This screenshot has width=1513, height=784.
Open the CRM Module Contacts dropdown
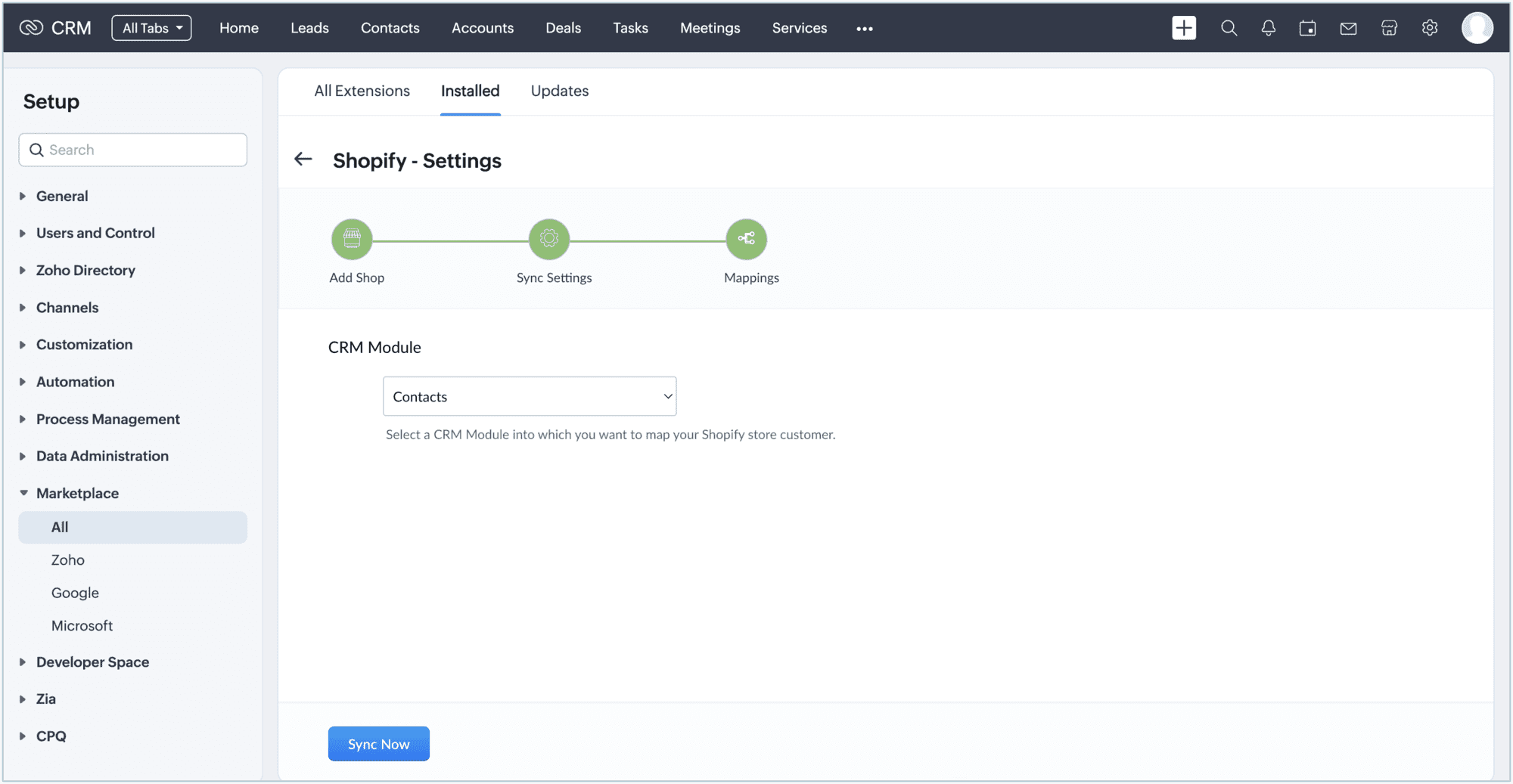pos(530,396)
